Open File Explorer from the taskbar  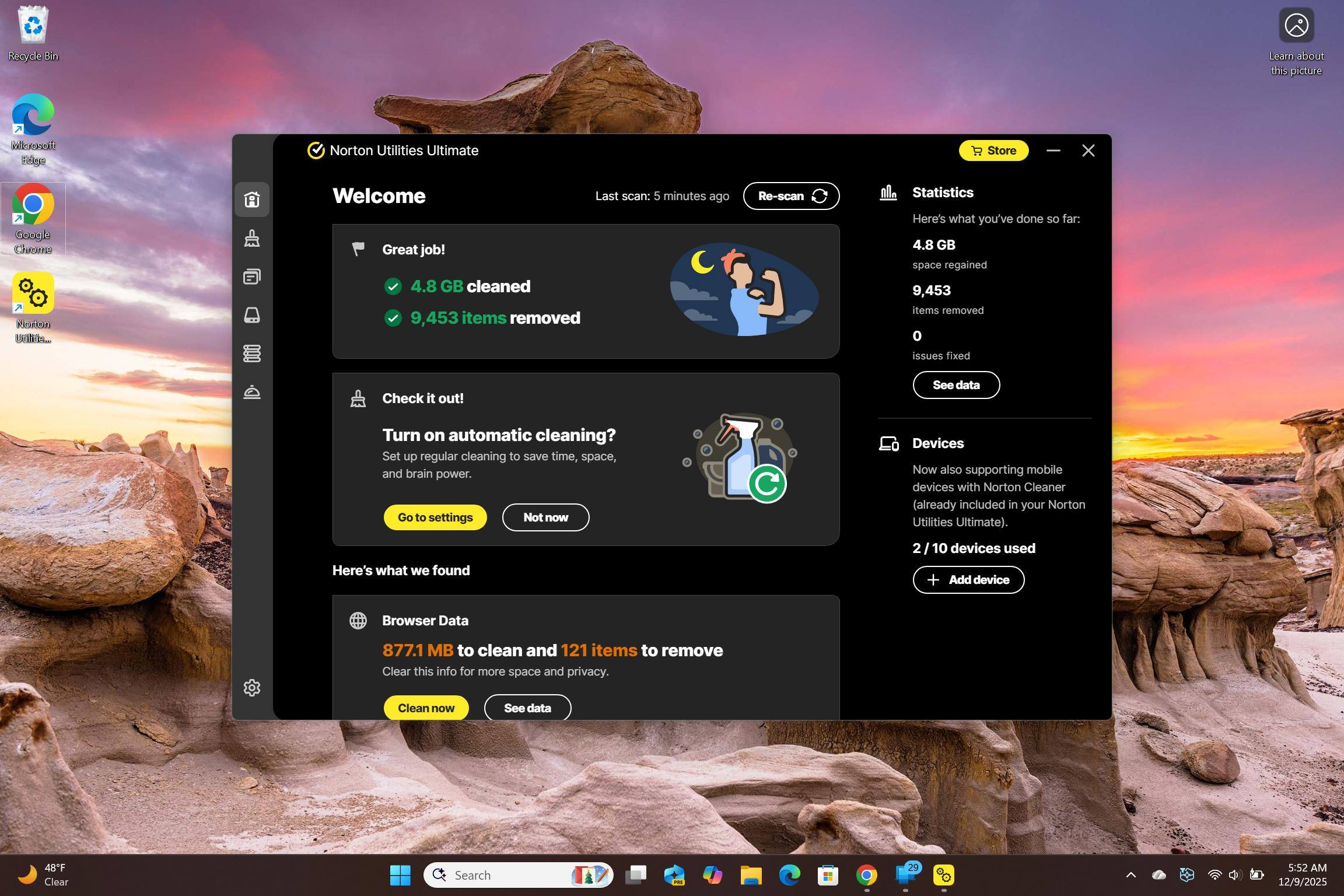pyautogui.click(x=751, y=875)
